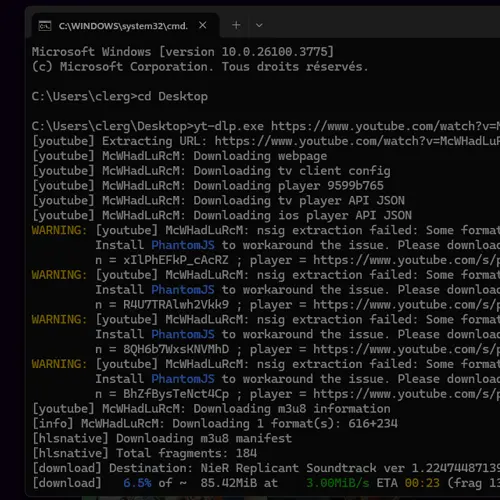Select the C:\WINDOWS\system32\cmd. tab
Image resolution: width=500 pixels, height=500 pixels.
126,26
